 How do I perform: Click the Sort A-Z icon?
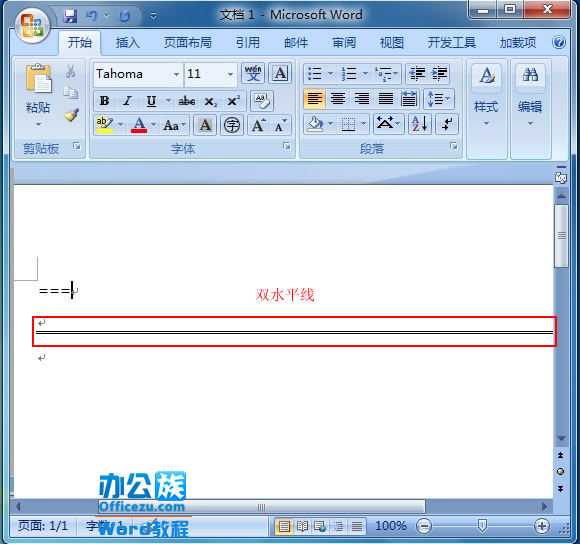click(x=420, y=124)
